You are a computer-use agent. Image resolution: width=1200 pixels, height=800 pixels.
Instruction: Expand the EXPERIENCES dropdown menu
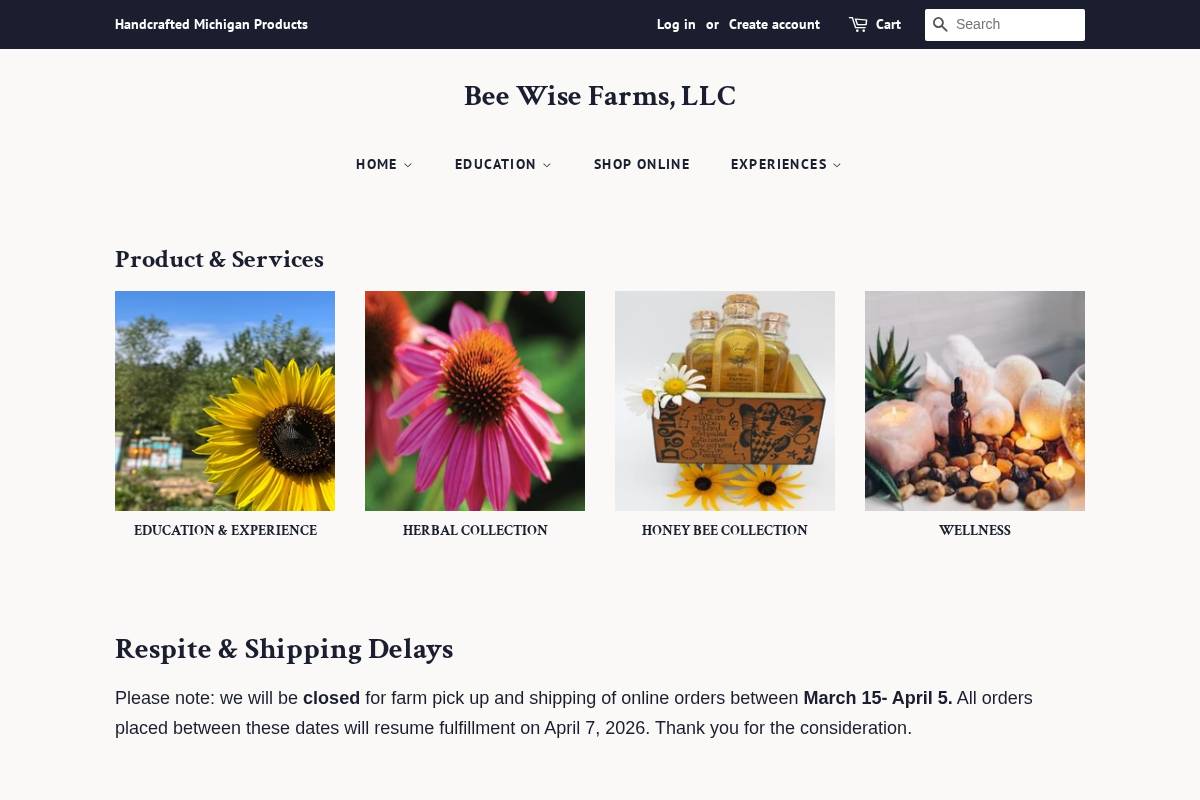pyautogui.click(x=786, y=164)
